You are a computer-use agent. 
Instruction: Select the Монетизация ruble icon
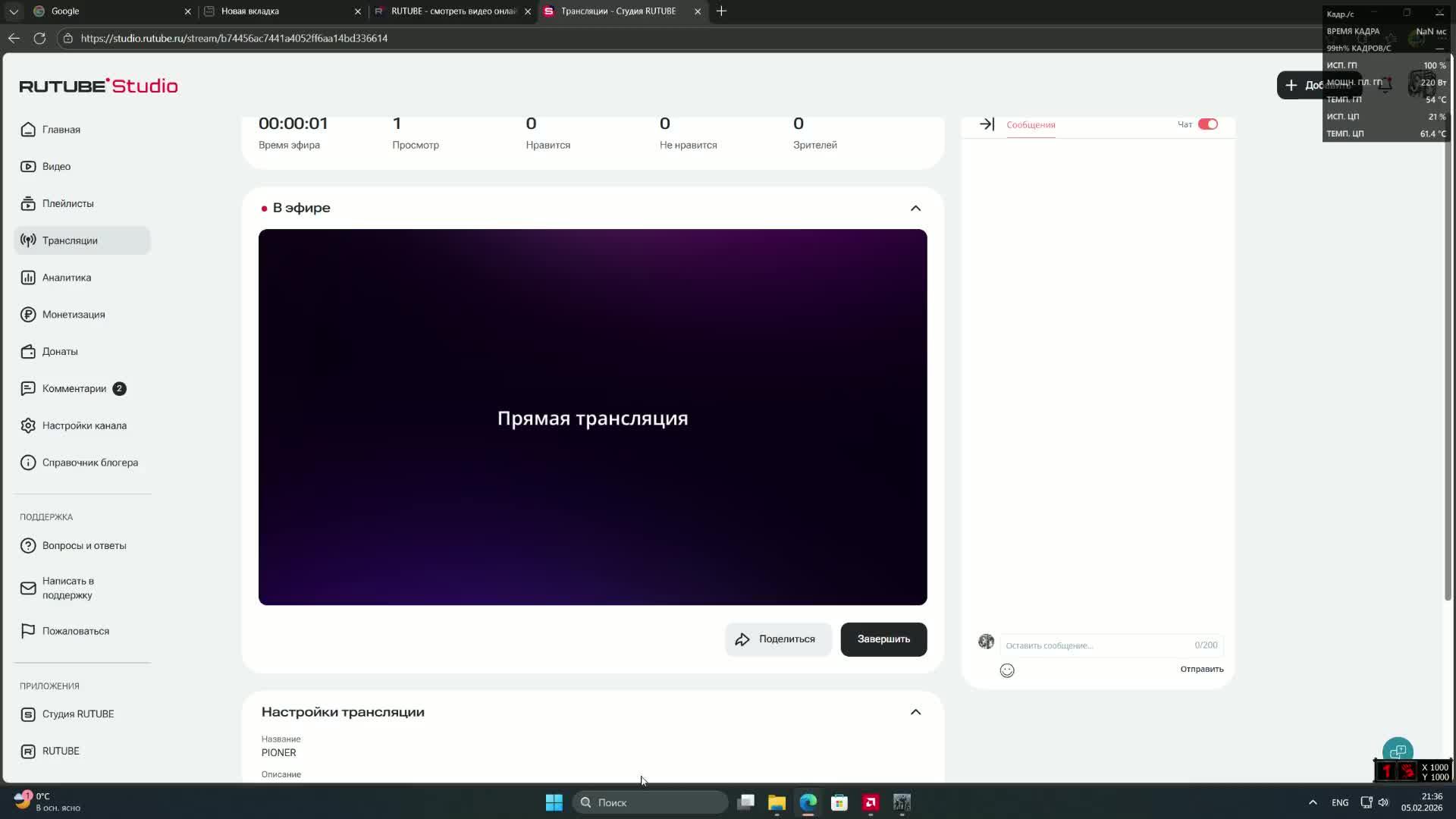28,315
